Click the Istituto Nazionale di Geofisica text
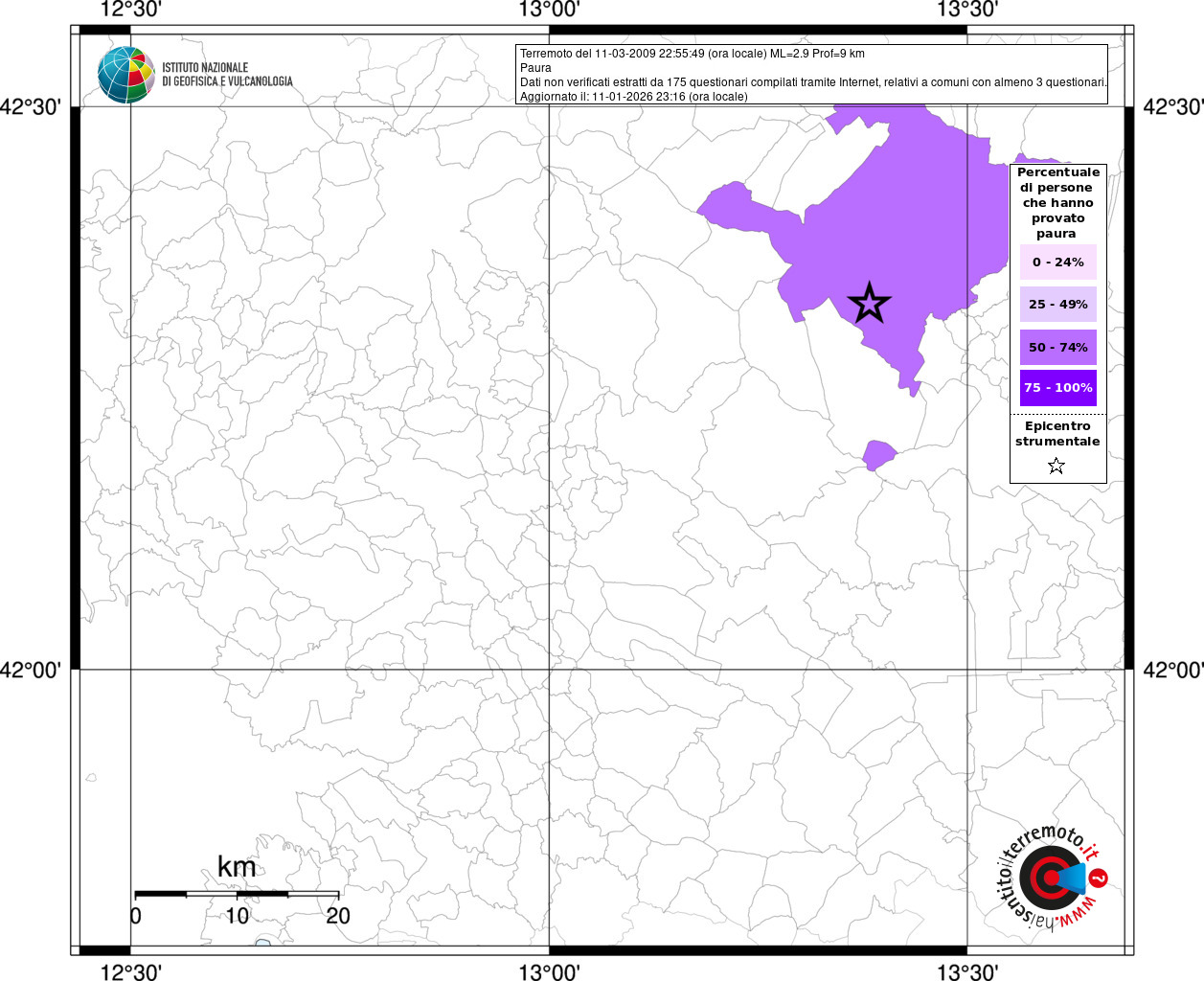Image resolution: width=1204 pixels, height=981 pixels. coord(227,75)
